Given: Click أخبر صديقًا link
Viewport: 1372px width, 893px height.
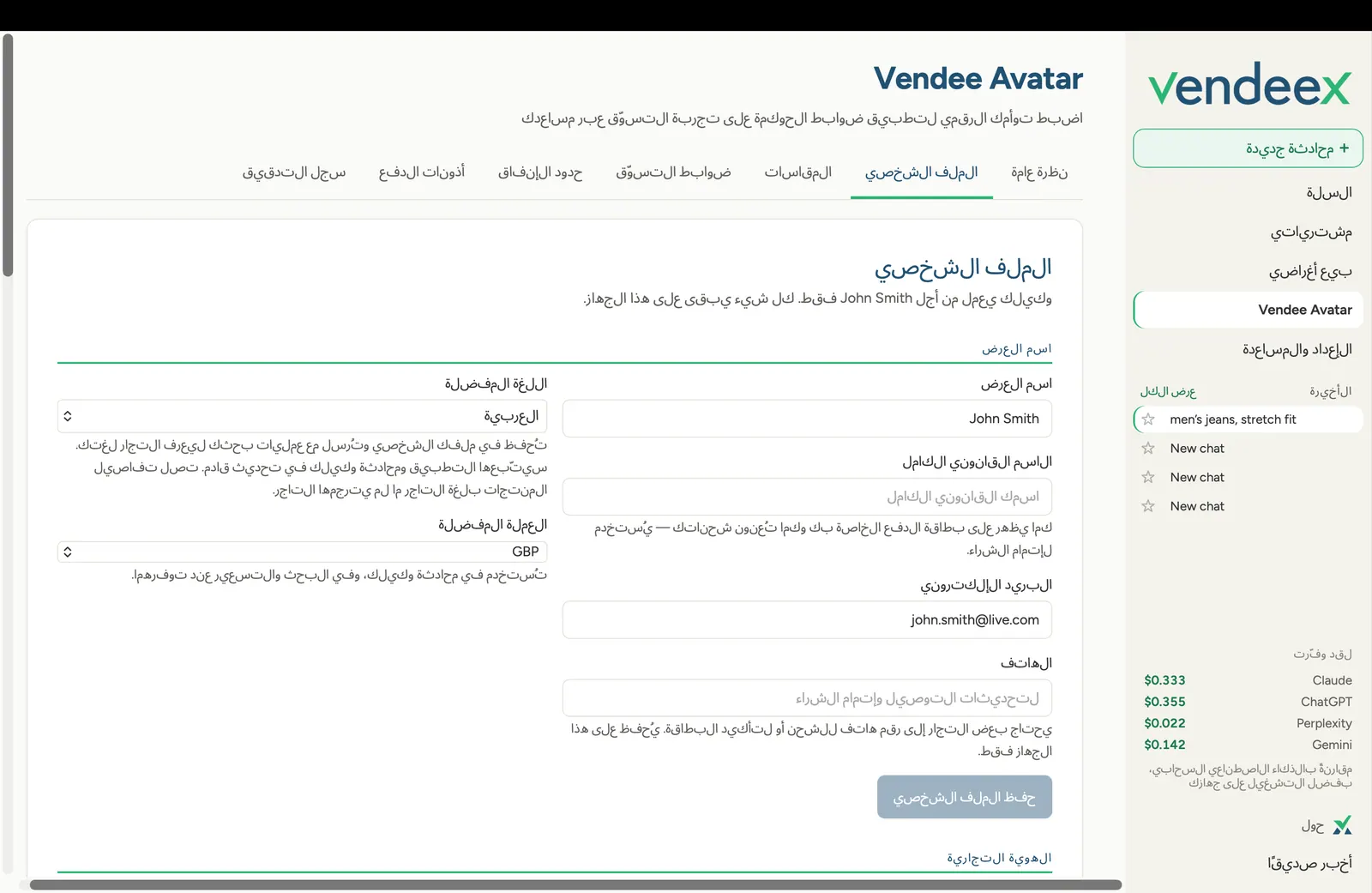Looking at the screenshot, I should (x=1309, y=864).
